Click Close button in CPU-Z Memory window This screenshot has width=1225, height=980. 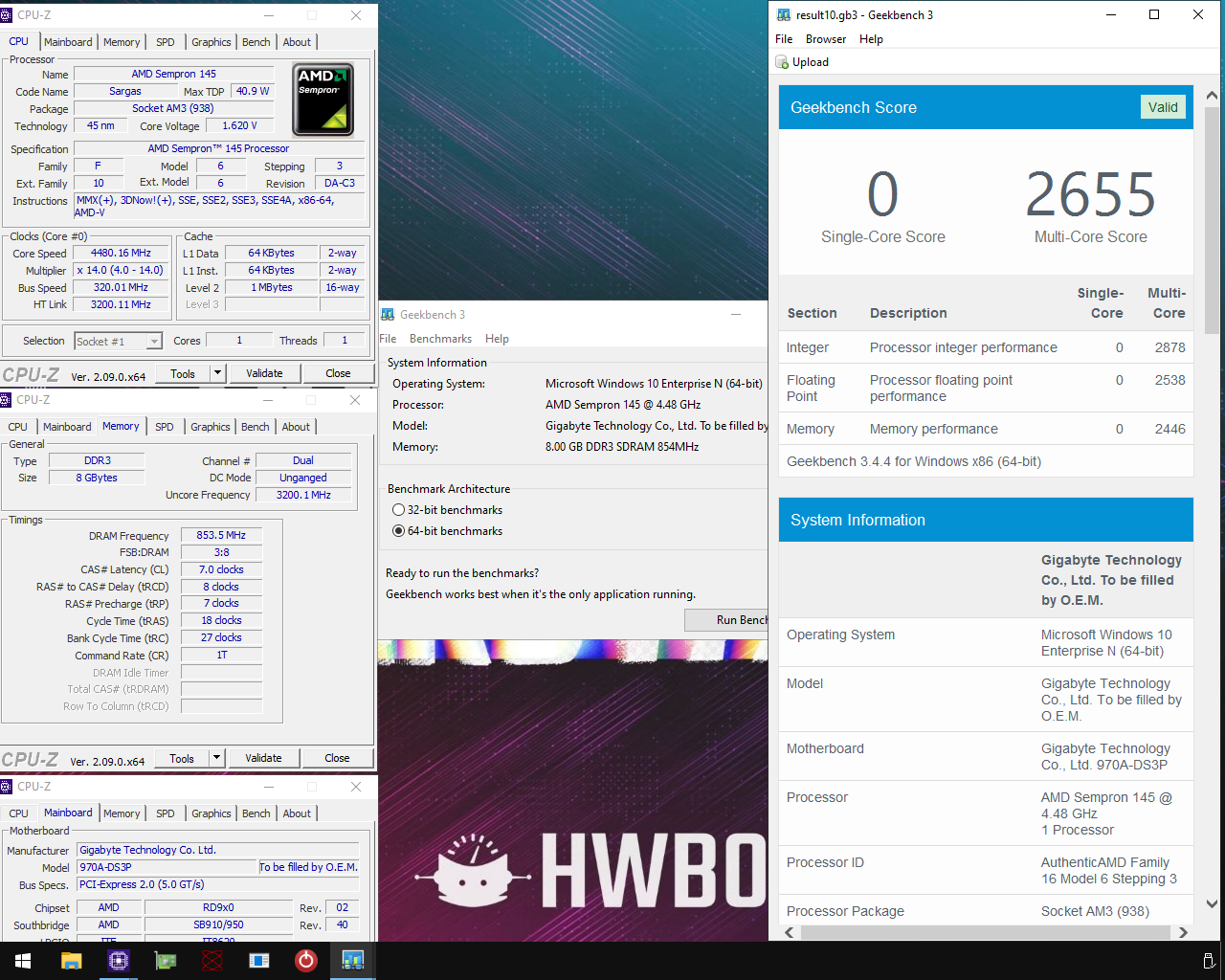pyautogui.click(x=337, y=758)
